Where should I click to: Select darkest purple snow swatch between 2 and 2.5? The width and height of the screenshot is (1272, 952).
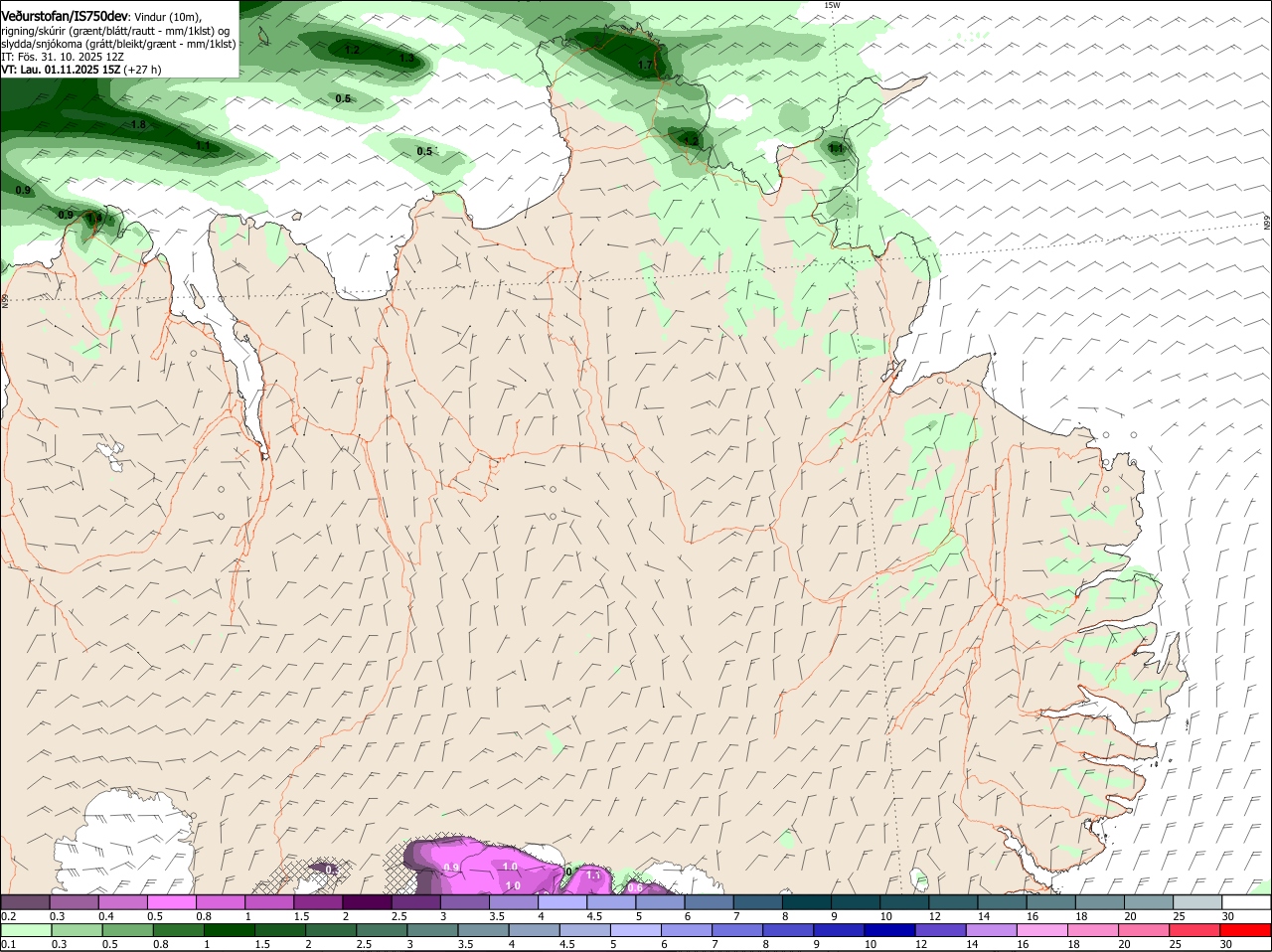tap(368, 901)
